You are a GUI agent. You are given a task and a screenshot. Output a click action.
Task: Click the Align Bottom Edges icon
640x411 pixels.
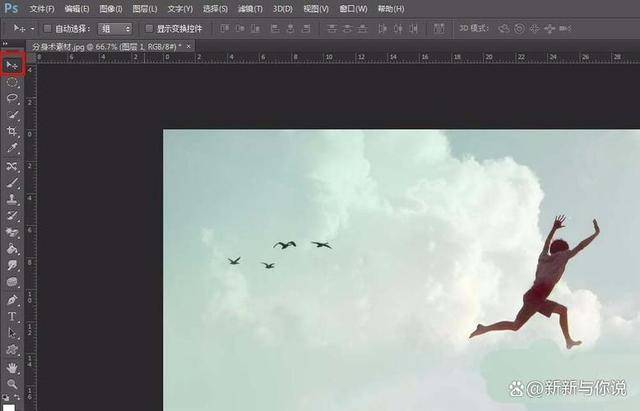point(256,29)
